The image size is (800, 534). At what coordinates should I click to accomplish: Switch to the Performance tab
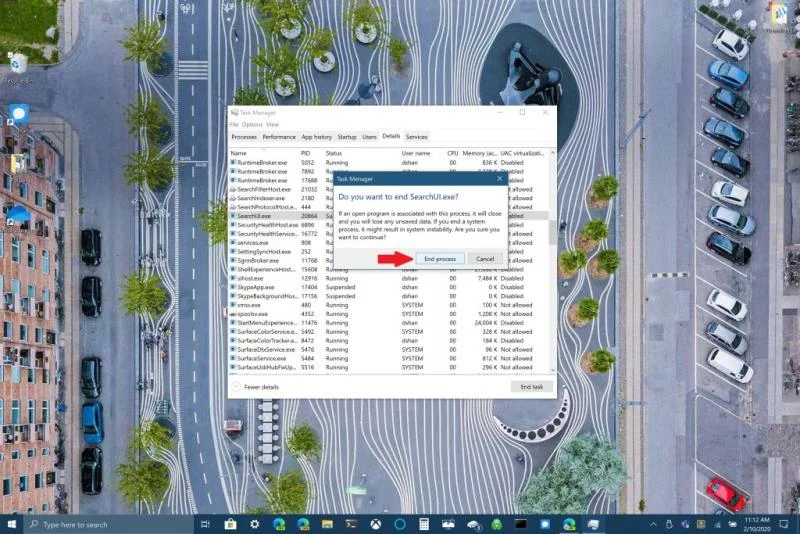click(x=279, y=137)
